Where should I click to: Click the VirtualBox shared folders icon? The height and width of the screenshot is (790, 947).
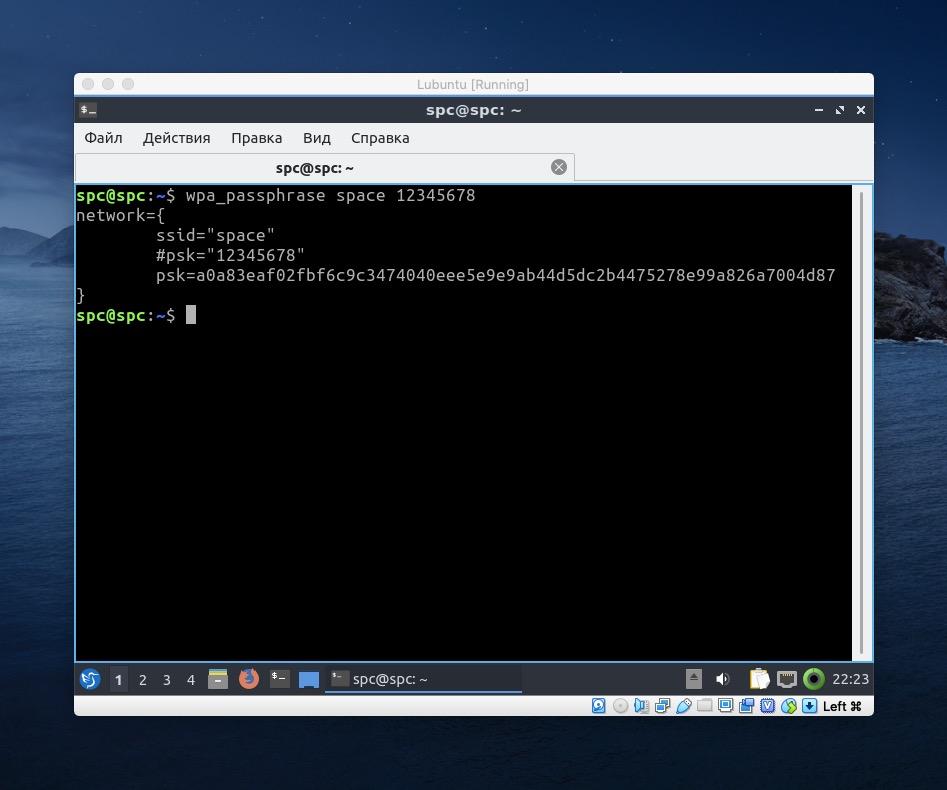tap(704, 705)
